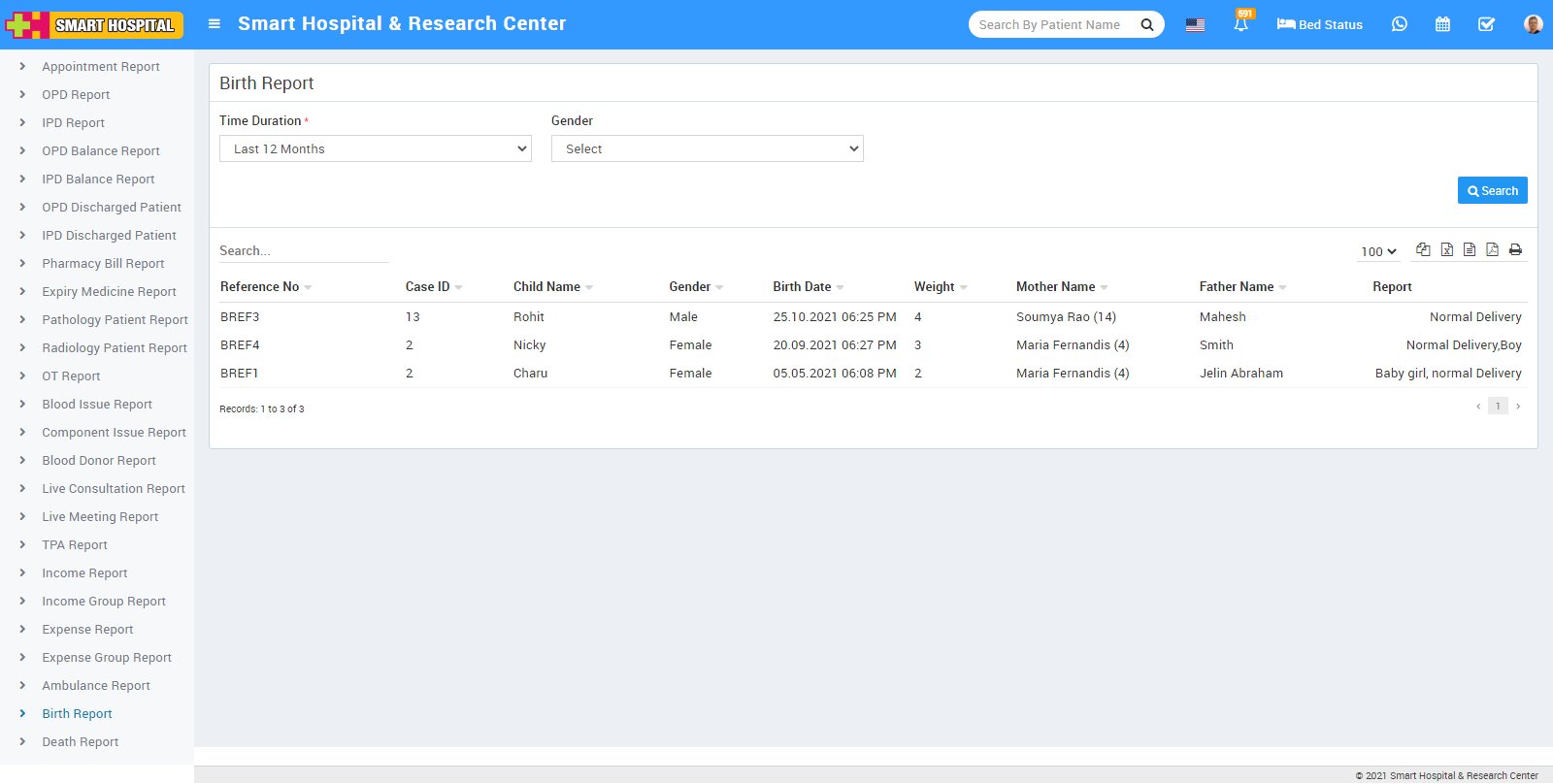Click the blue Search button

(x=1492, y=190)
